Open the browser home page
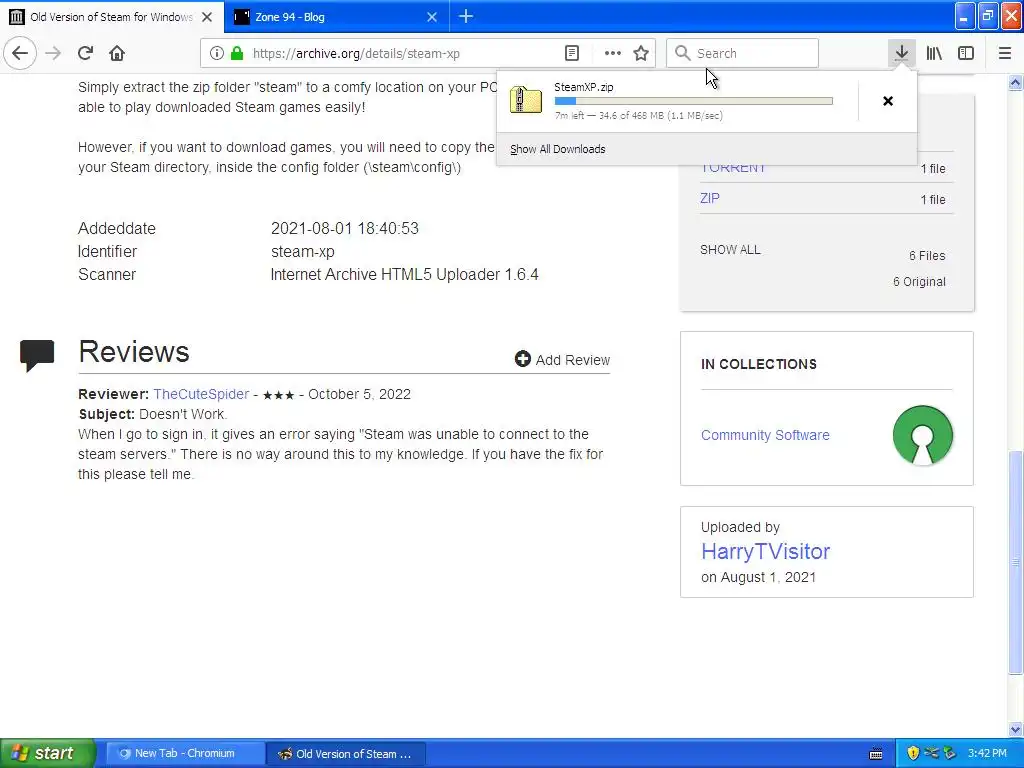 pyautogui.click(x=117, y=53)
